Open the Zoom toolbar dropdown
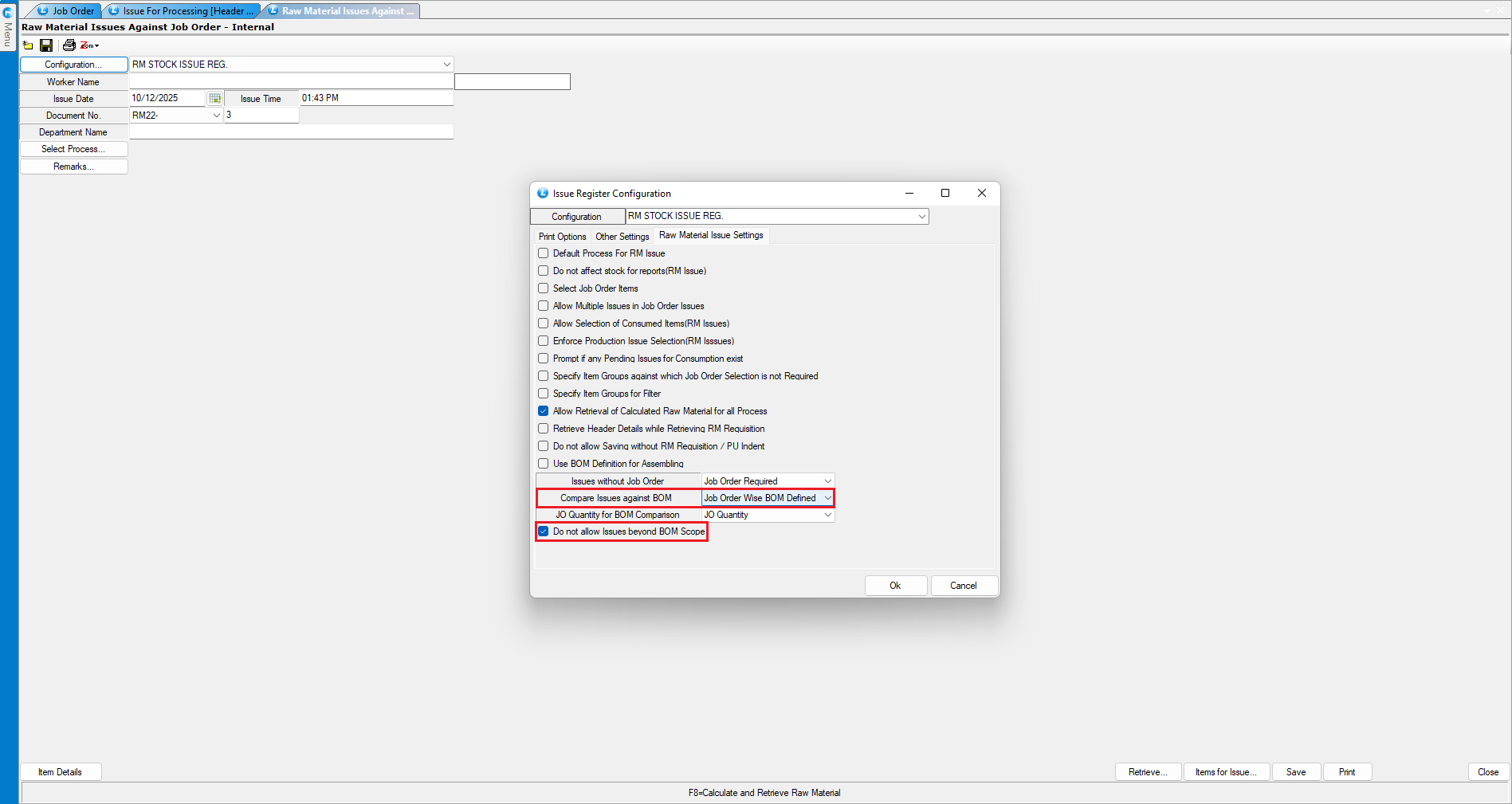The width and height of the screenshot is (1512, 804). pos(89,45)
